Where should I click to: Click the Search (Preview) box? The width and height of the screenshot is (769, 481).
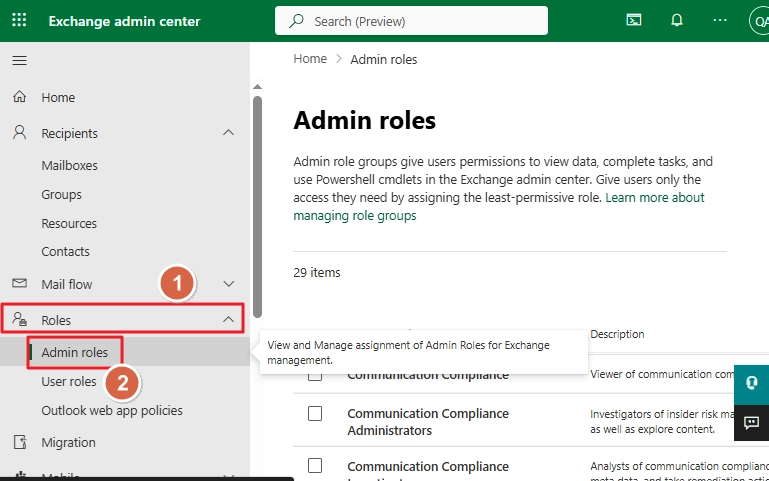tap(411, 21)
